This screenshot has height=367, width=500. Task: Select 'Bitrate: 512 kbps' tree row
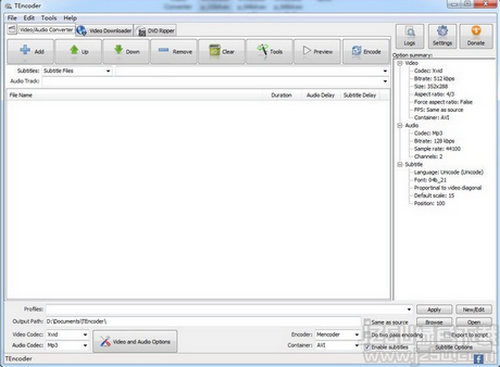(434, 79)
